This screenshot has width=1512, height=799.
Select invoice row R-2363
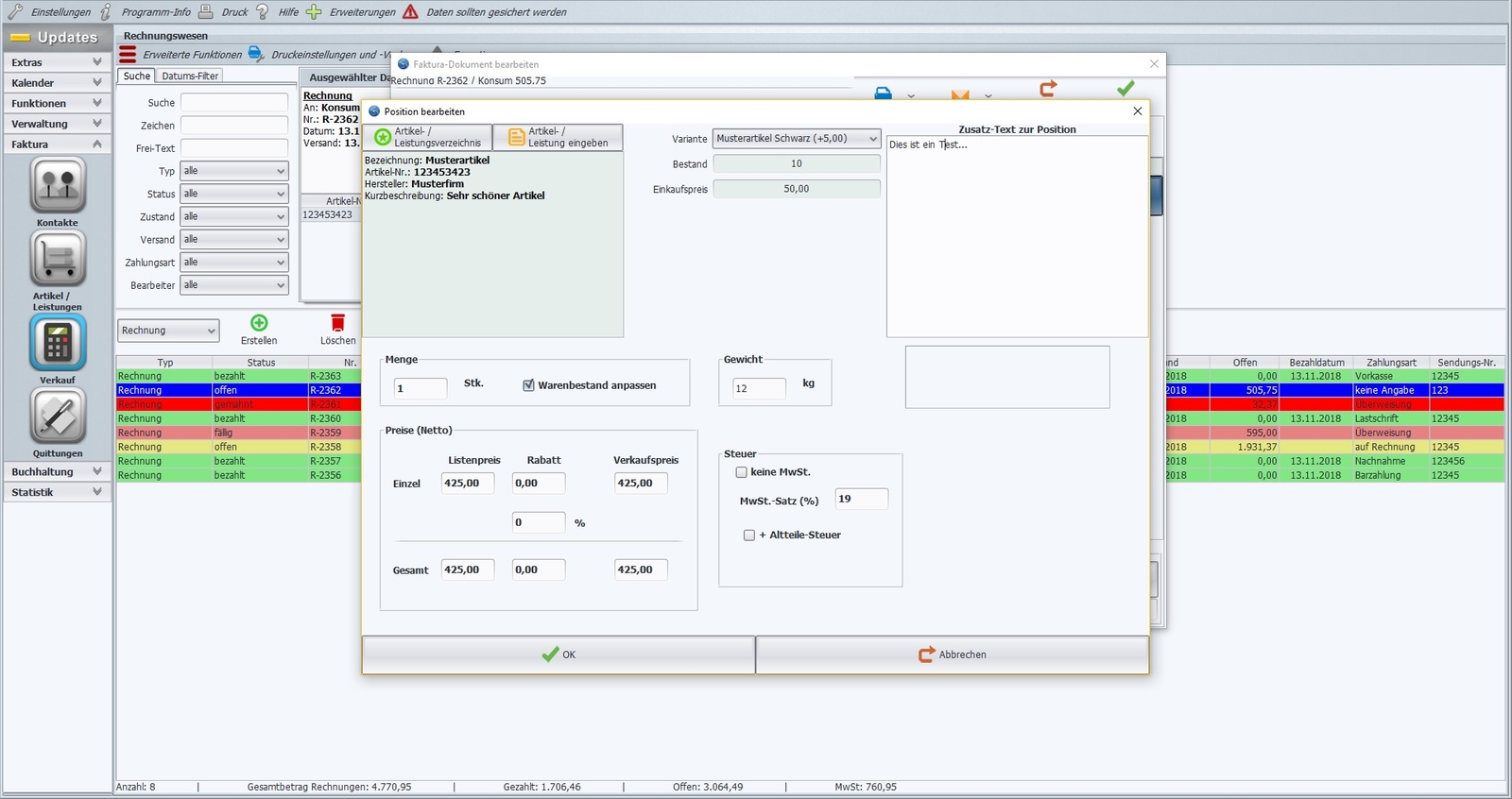click(x=238, y=376)
